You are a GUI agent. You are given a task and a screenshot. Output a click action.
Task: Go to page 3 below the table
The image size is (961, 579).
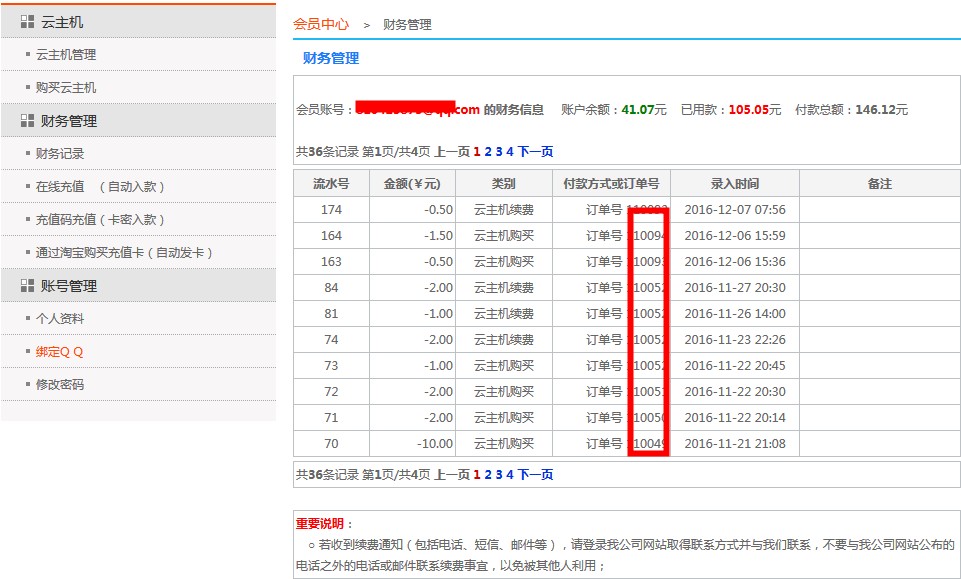pyautogui.click(x=499, y=475)
